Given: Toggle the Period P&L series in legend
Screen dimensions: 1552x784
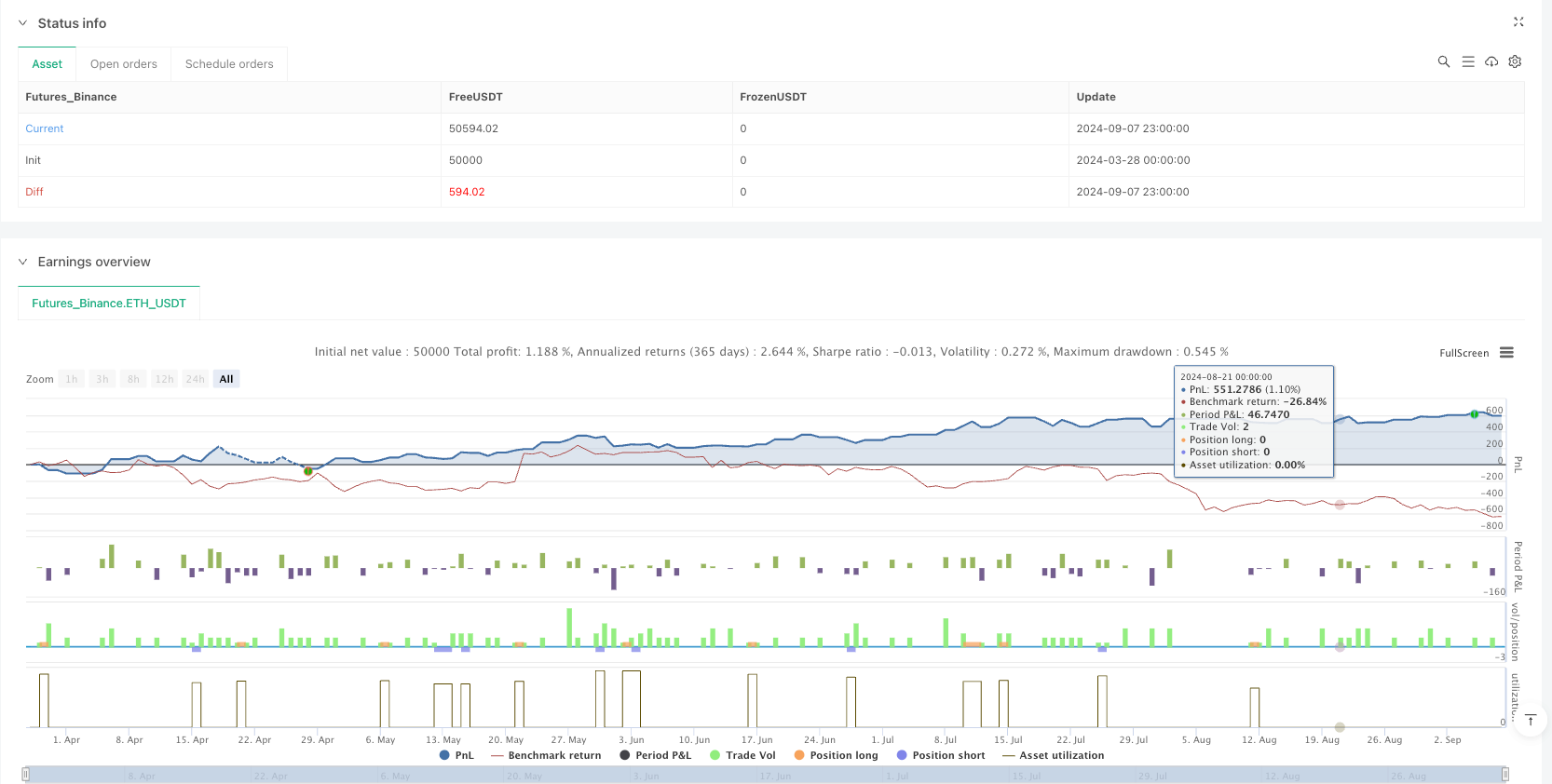Looking at the screenshot, I should (x=655, y=755).
